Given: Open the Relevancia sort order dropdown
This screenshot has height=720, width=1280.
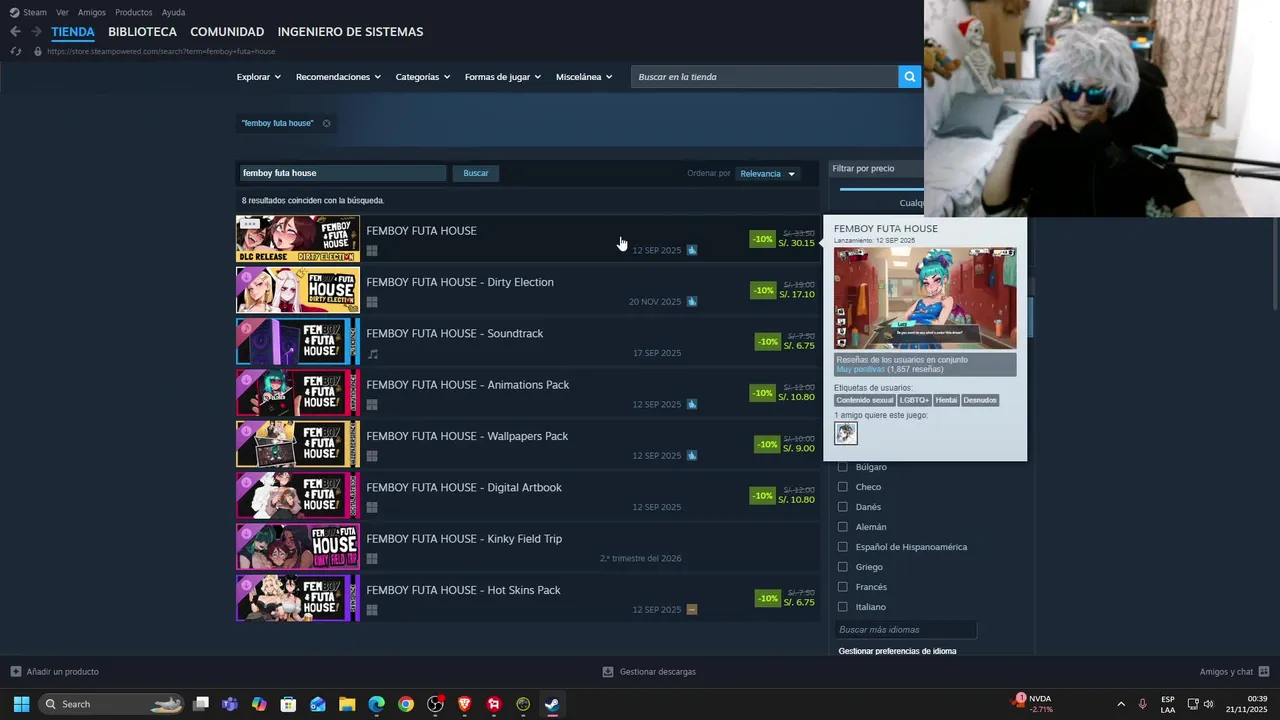Looking at the screenshot, I should (x=767, y=174).
